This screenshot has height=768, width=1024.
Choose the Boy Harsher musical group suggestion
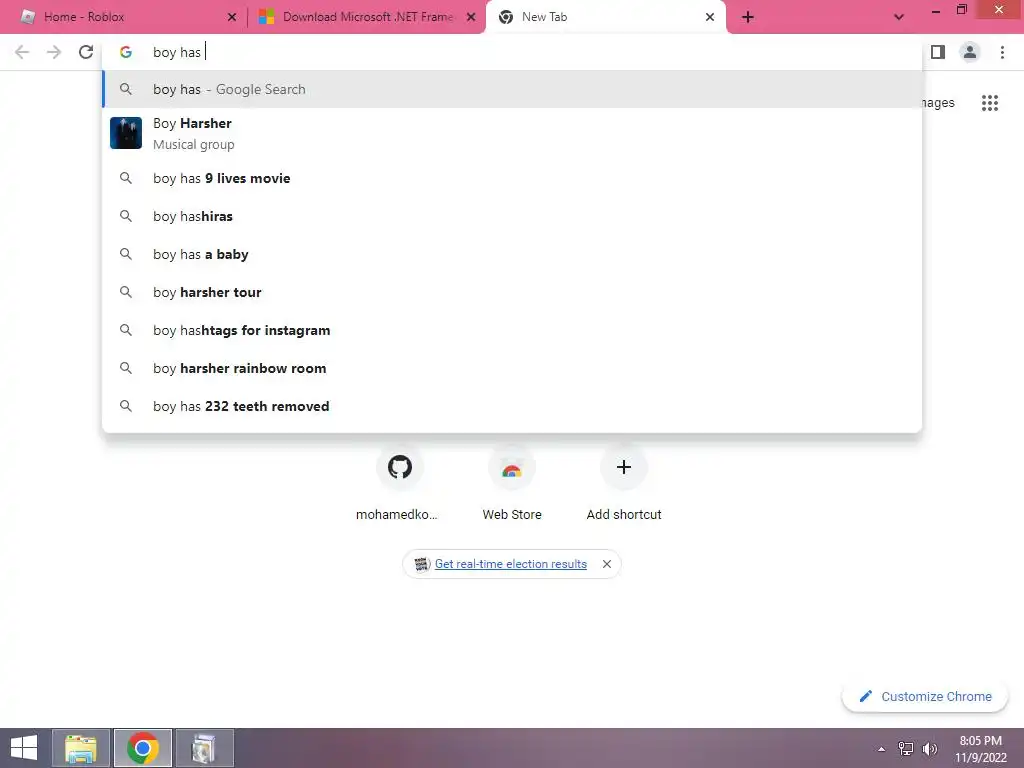512,133
